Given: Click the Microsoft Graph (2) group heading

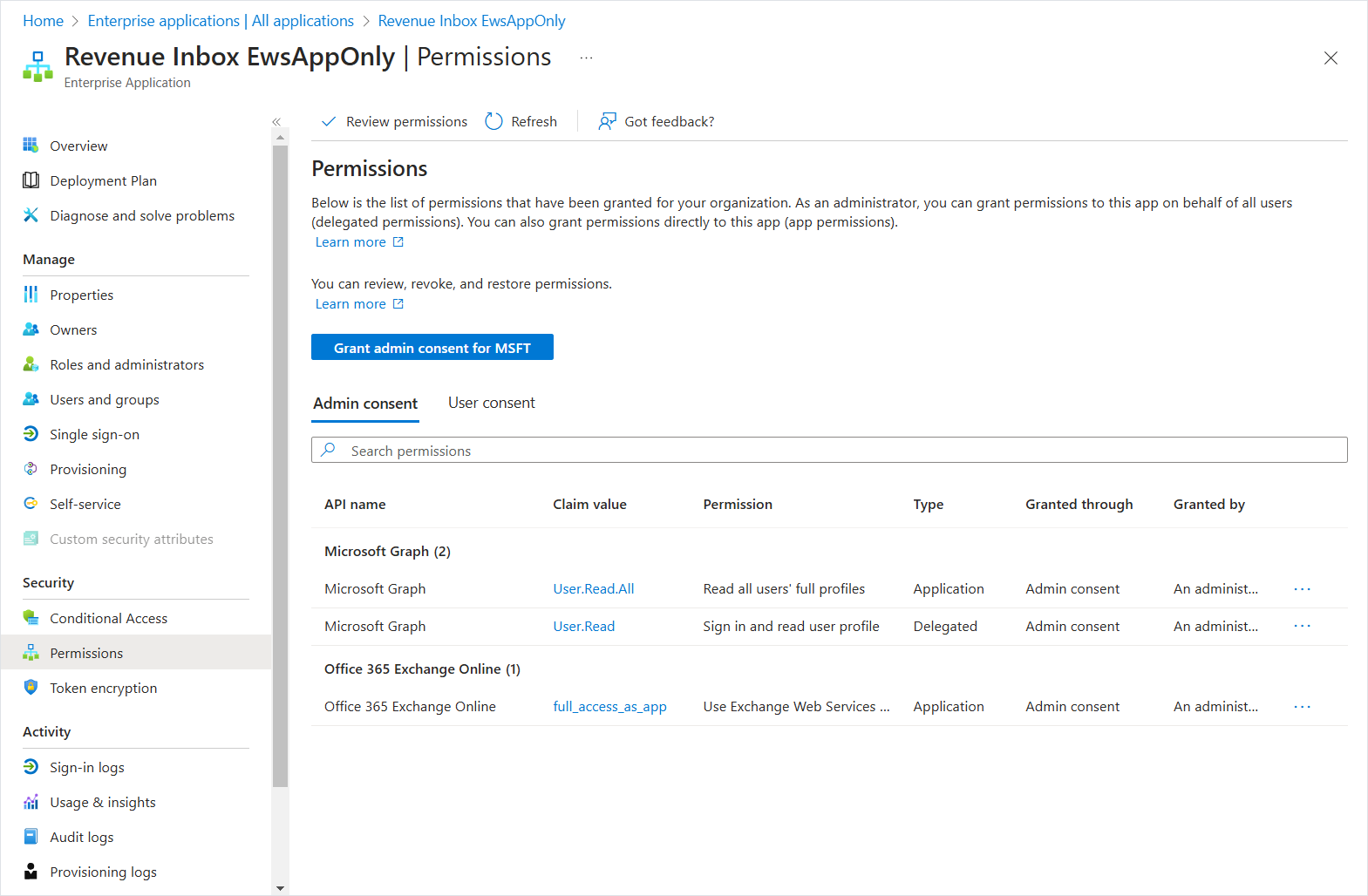Looking at the screenshot, I should [387, 551].
